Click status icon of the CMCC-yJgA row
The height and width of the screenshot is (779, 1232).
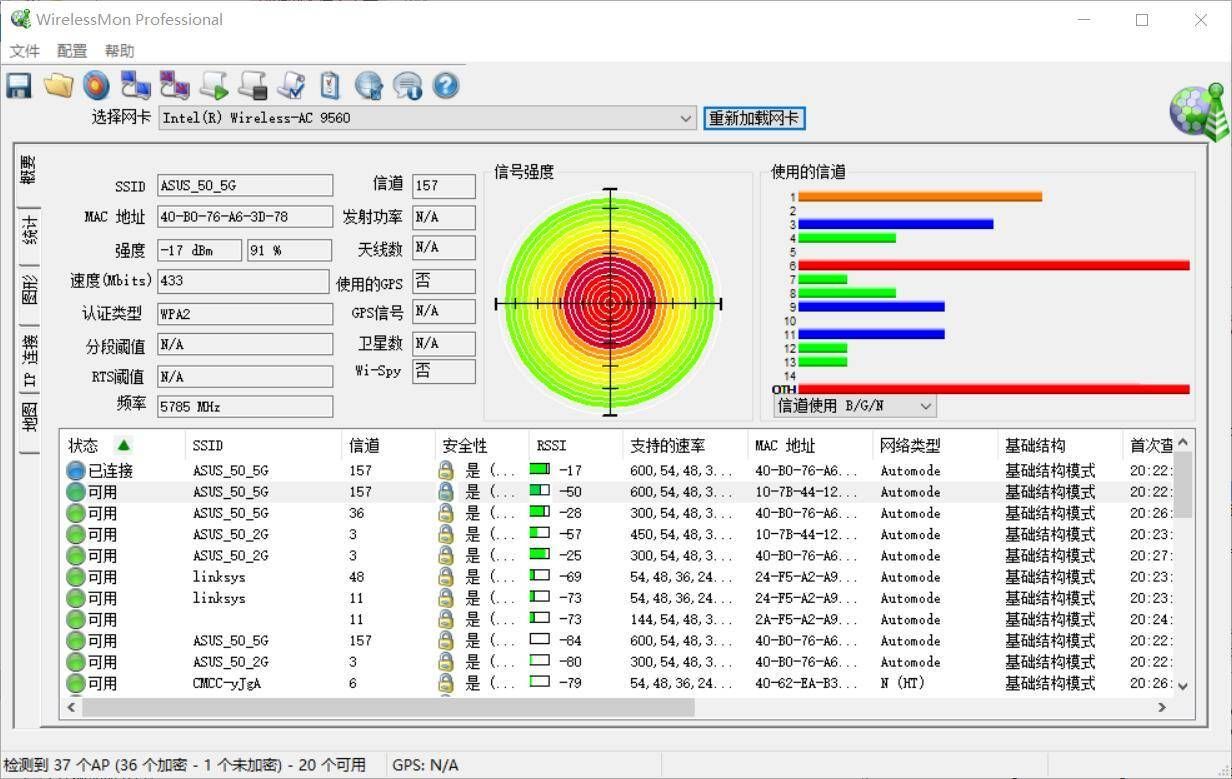click(x=76, y=683)
